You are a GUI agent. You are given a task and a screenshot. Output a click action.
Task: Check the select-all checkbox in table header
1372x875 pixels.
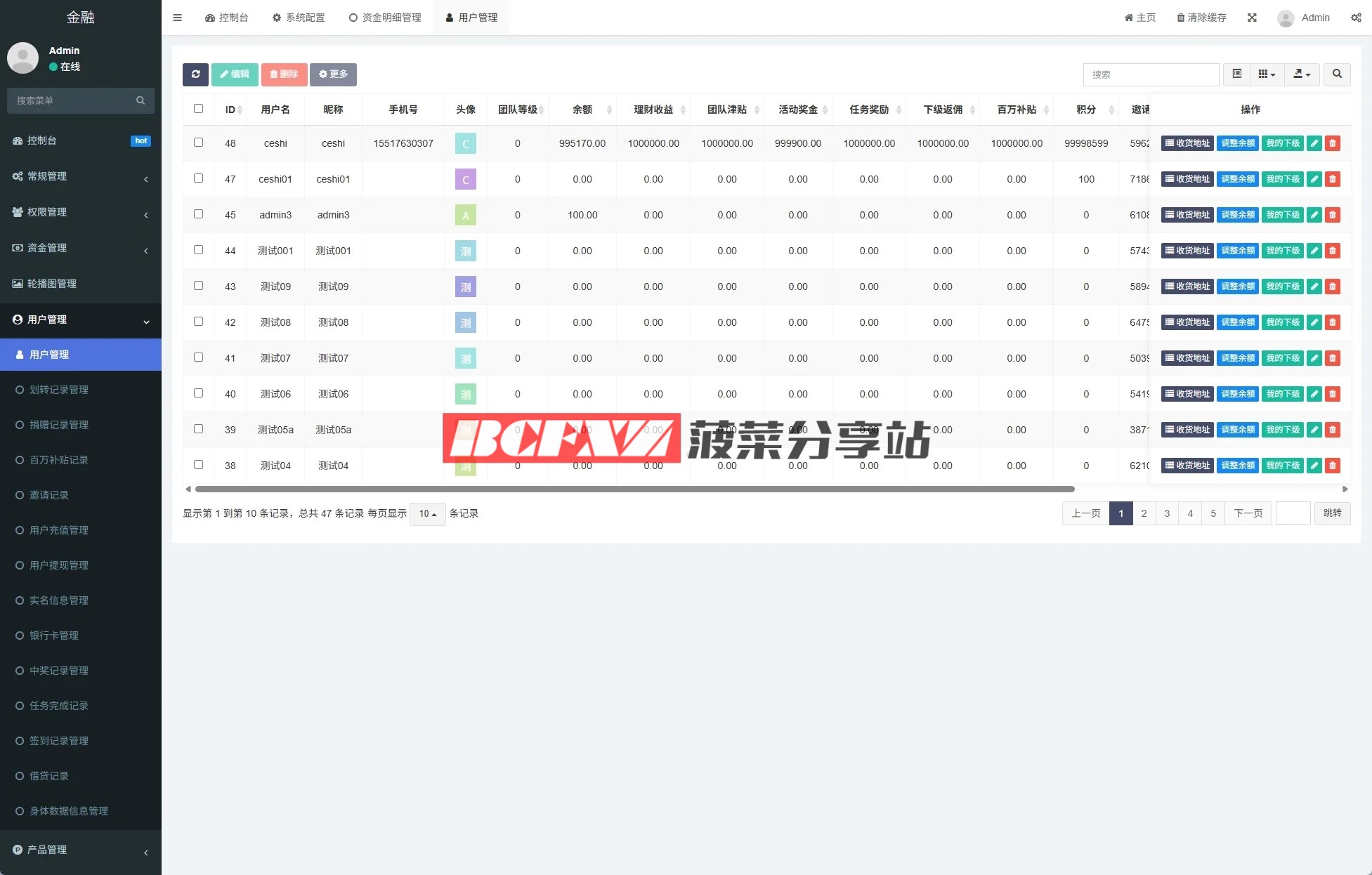(x=198, y=109)
